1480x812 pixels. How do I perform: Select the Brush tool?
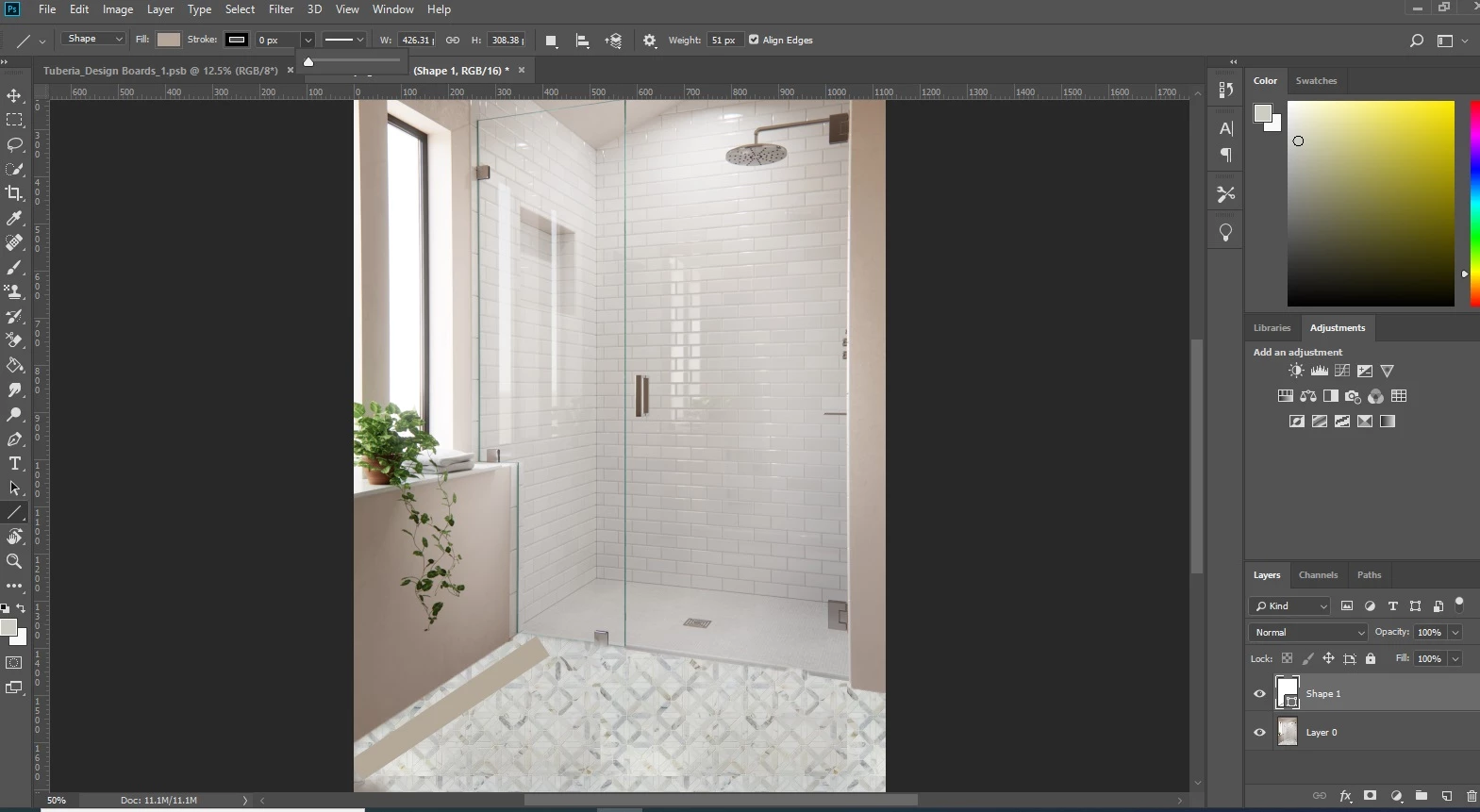click(14, 267)
